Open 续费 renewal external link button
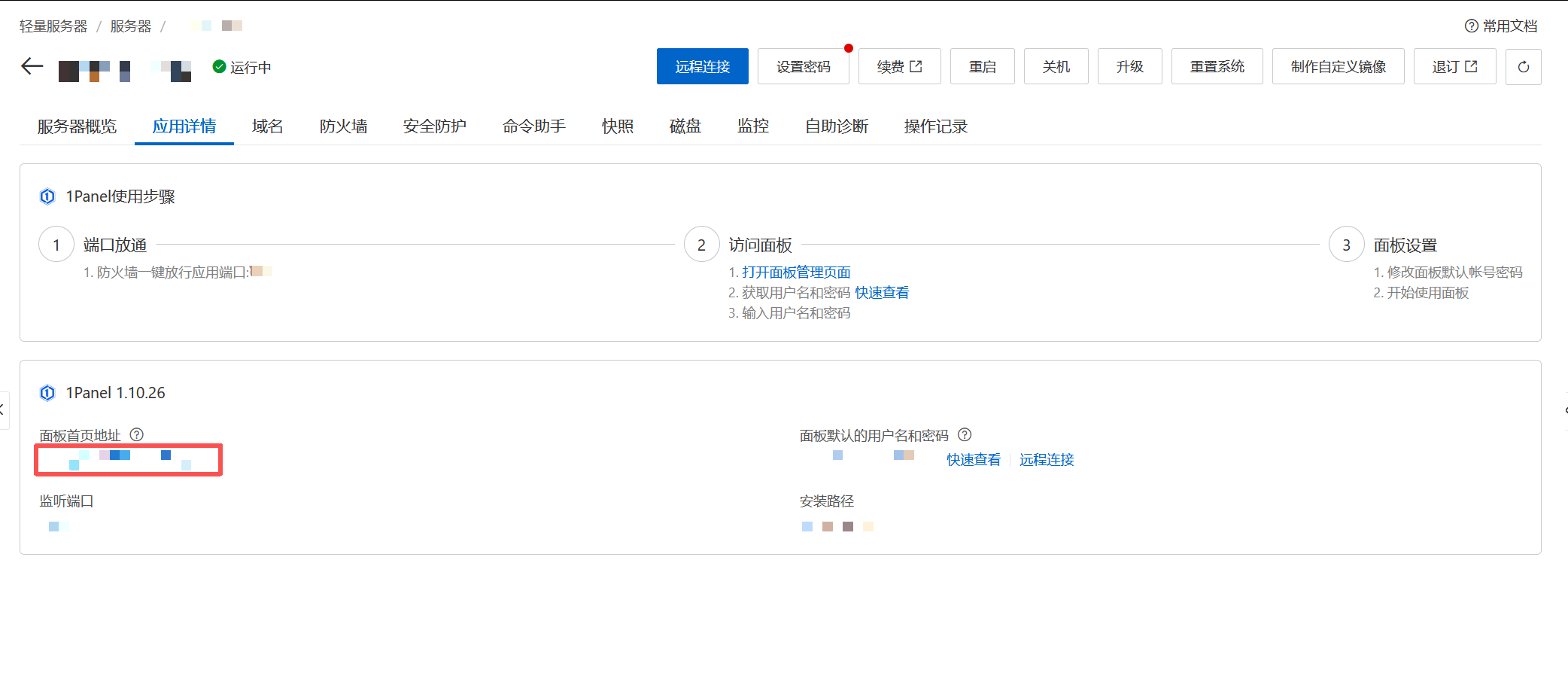The width and height of the screenshot is (1568, 685). click(x=899, y=67)
